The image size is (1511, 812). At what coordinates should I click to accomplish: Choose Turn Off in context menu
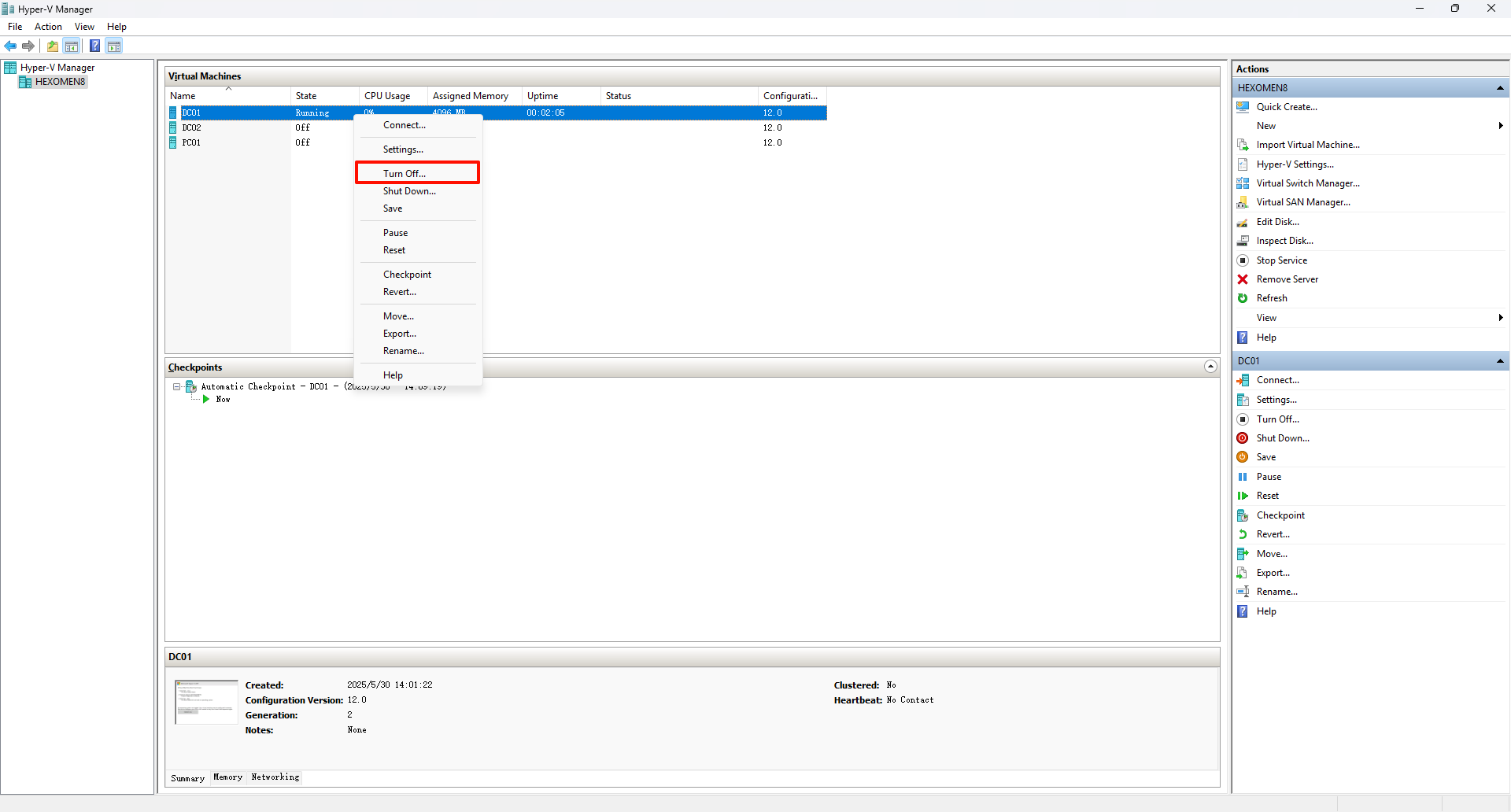418,173
